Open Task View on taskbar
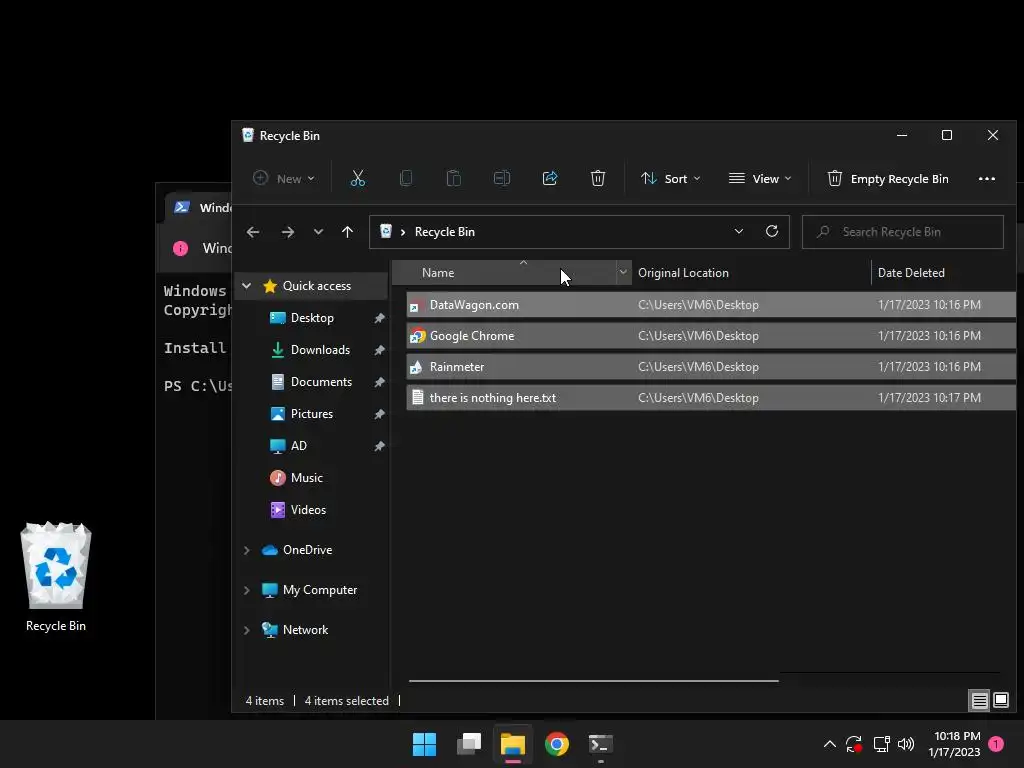The image size is (1024, 768). 469,744
